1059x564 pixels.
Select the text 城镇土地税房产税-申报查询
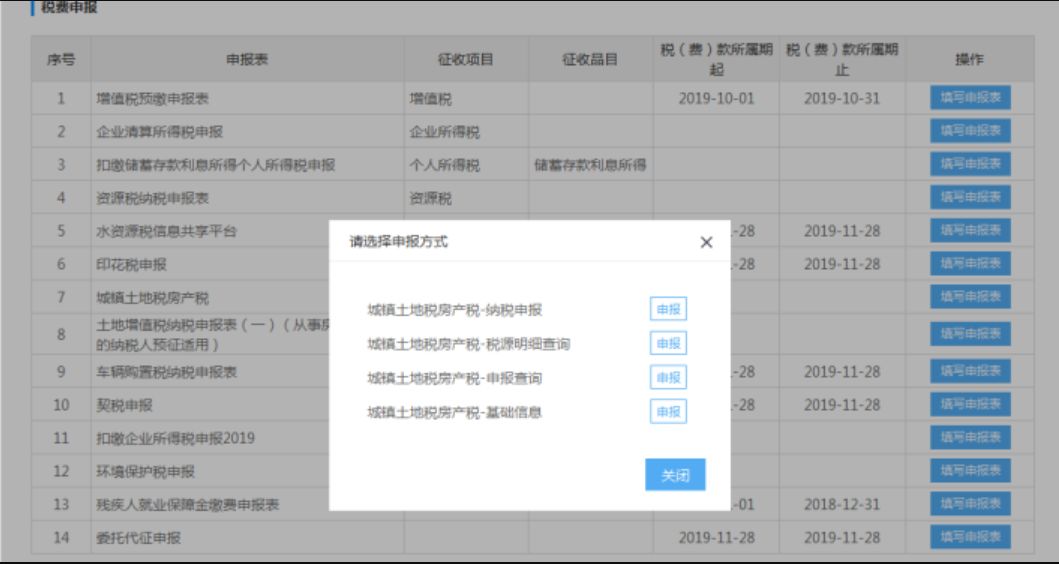point(455,378)
